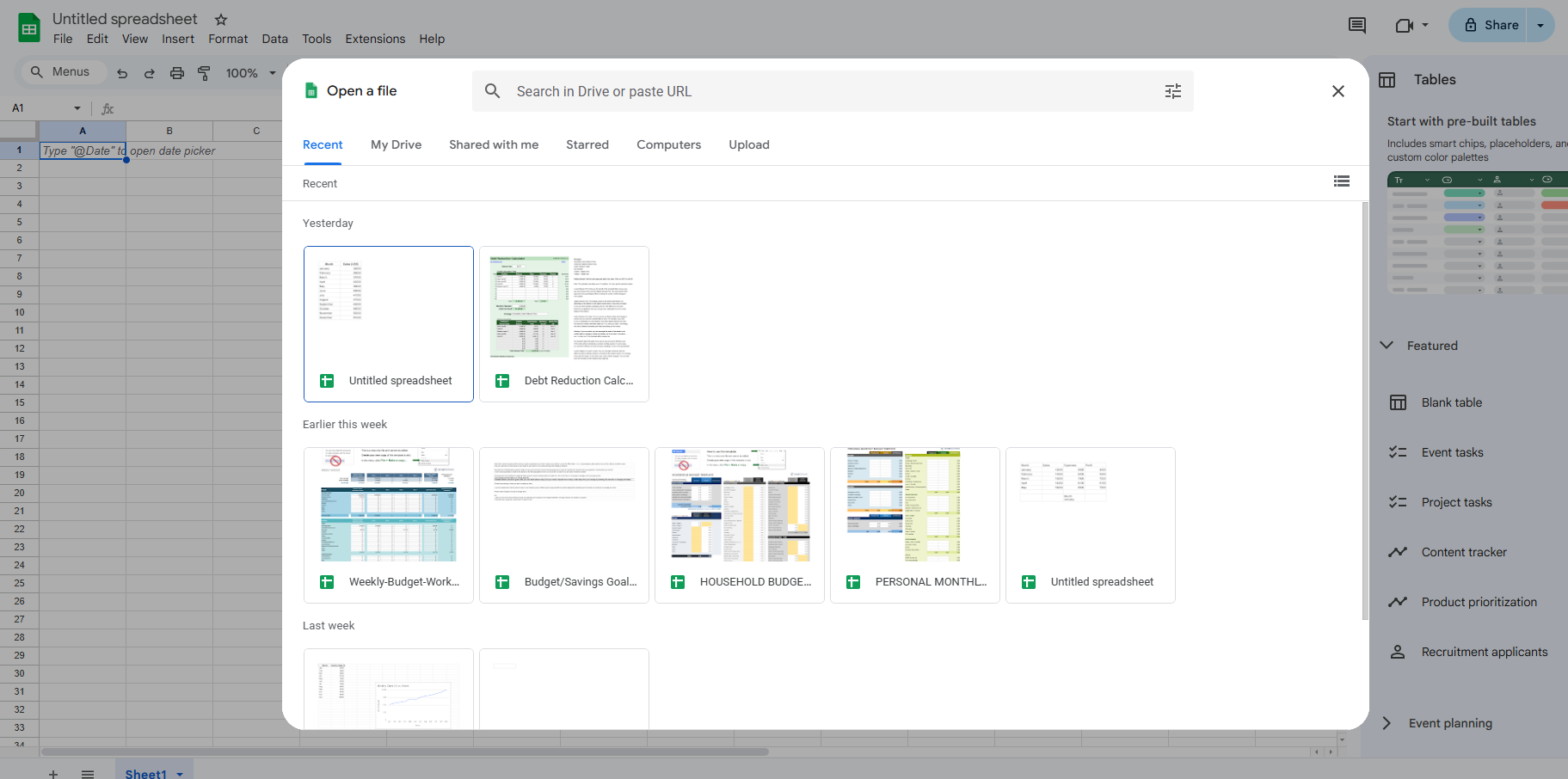Click the search filter options icon
The height and width of the screenshot is (779, 1568).
(x=1172, y=91)
